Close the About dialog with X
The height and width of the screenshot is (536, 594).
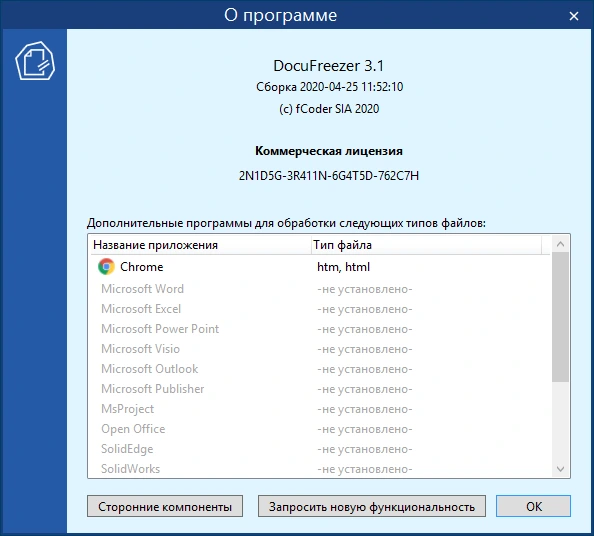tap(574, 16)
